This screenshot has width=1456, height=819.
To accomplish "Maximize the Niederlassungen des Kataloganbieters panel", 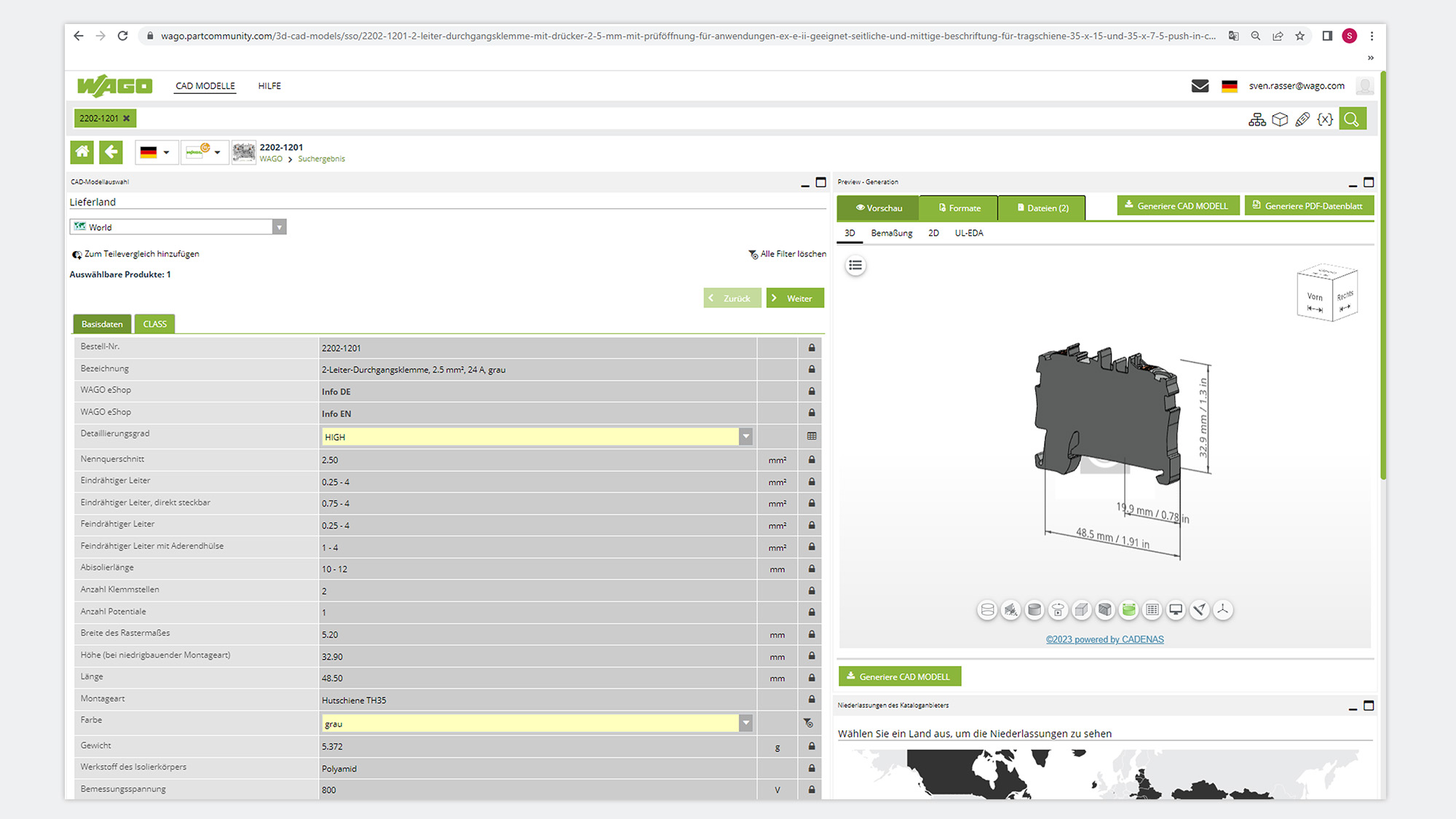I will (1369, 705).
